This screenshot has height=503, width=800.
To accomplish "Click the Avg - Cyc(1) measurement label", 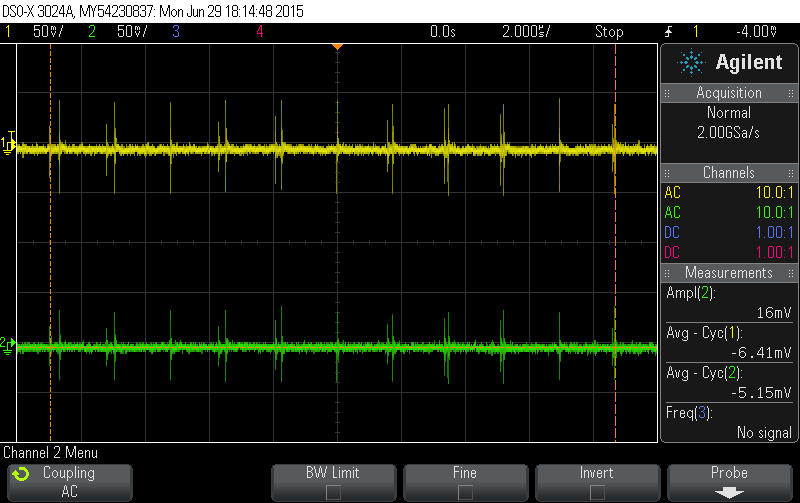I will tap(704, 333).
